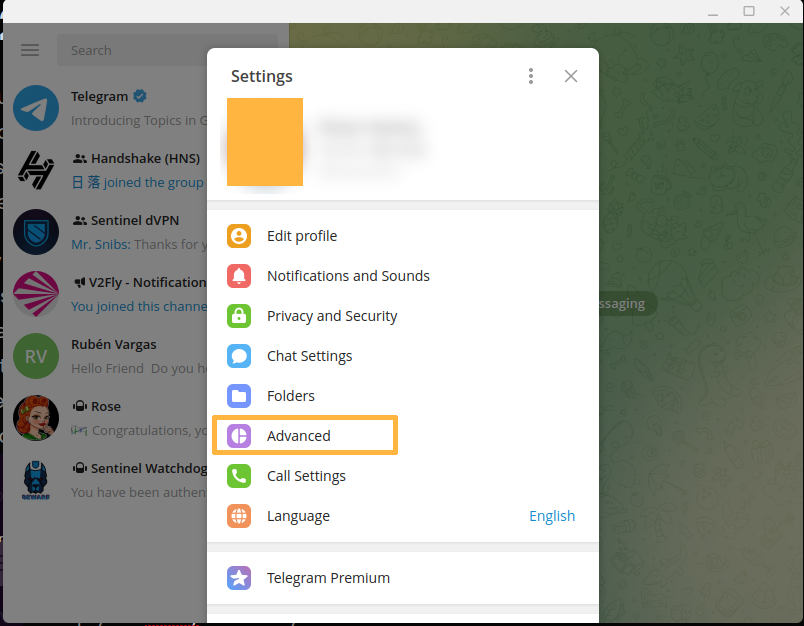
Task: Click the Notifications bell icon
Action: click(239, 276)
